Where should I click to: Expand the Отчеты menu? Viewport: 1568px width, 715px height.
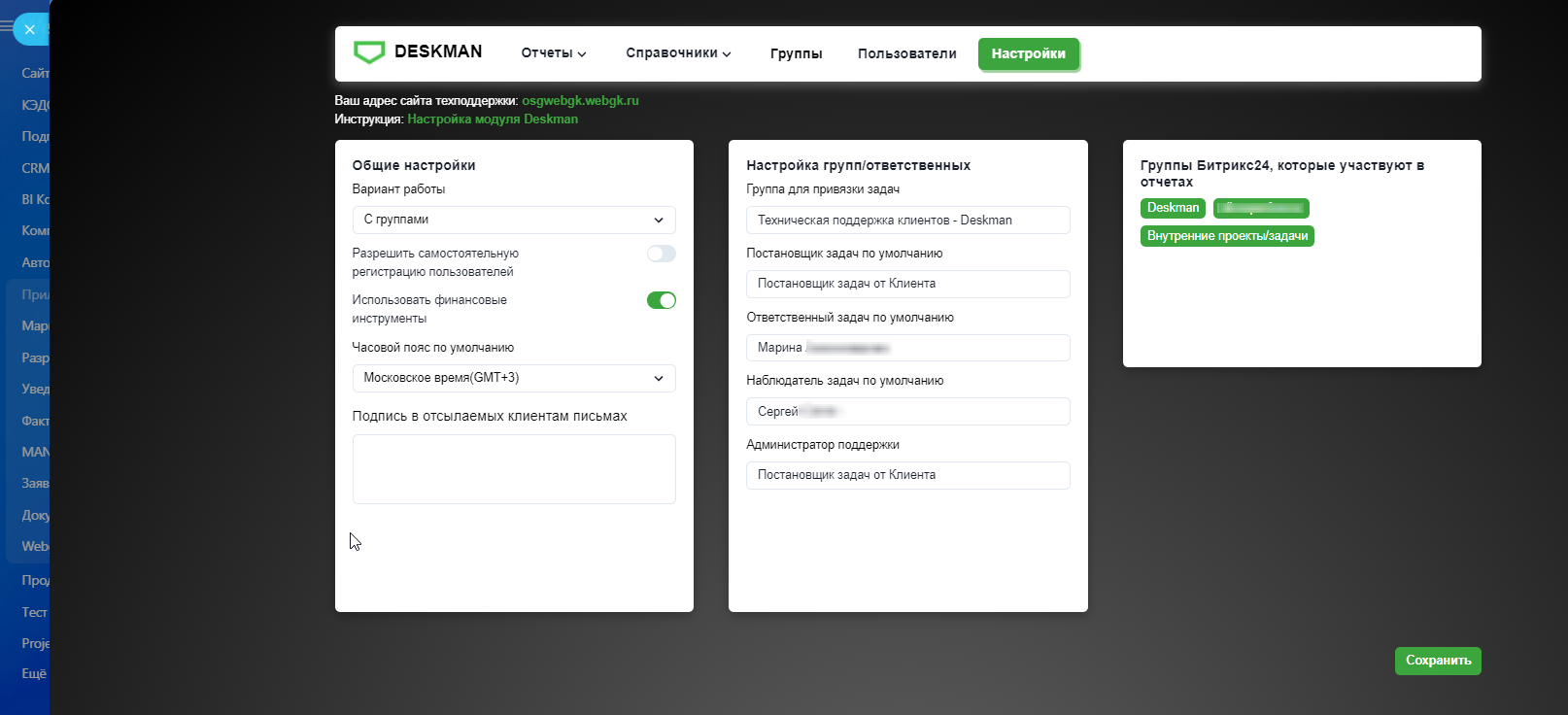[553, 53]
